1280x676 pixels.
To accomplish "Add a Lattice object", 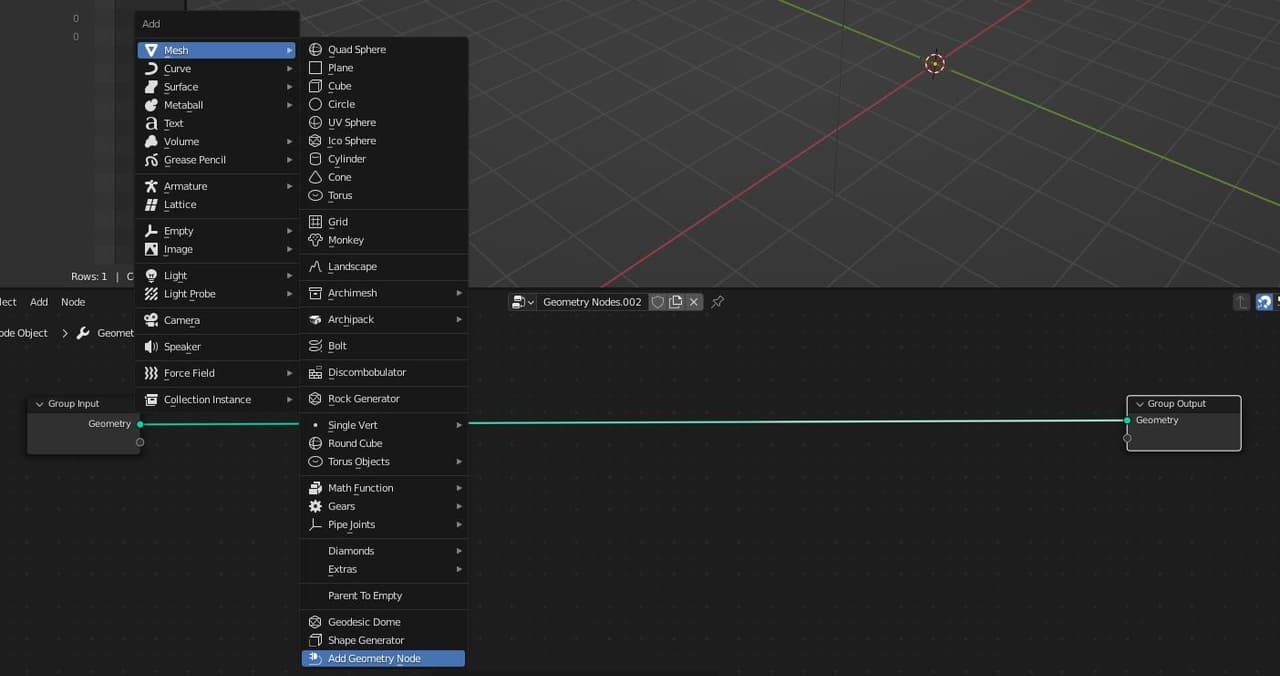I will point(216,204).
